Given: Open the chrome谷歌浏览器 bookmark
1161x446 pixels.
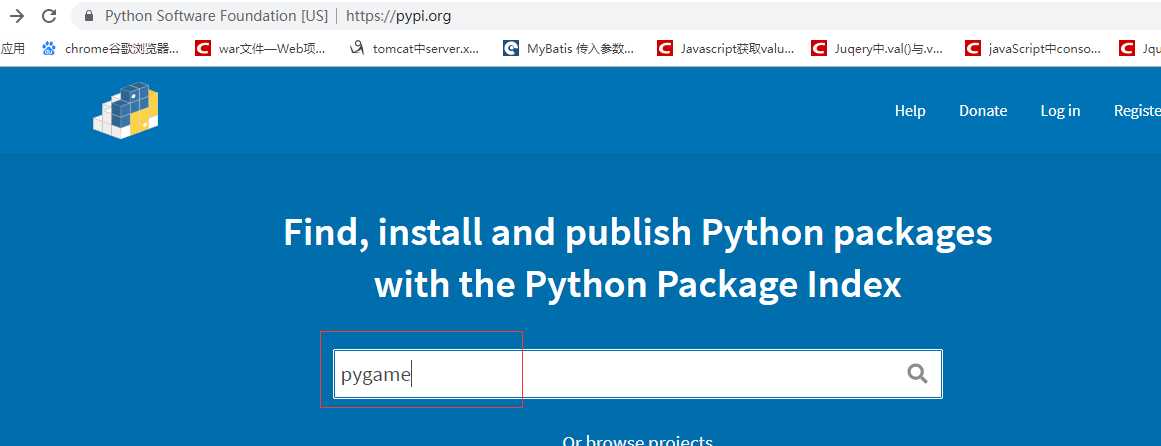Looking at the screenshot, I should point(110,49).
